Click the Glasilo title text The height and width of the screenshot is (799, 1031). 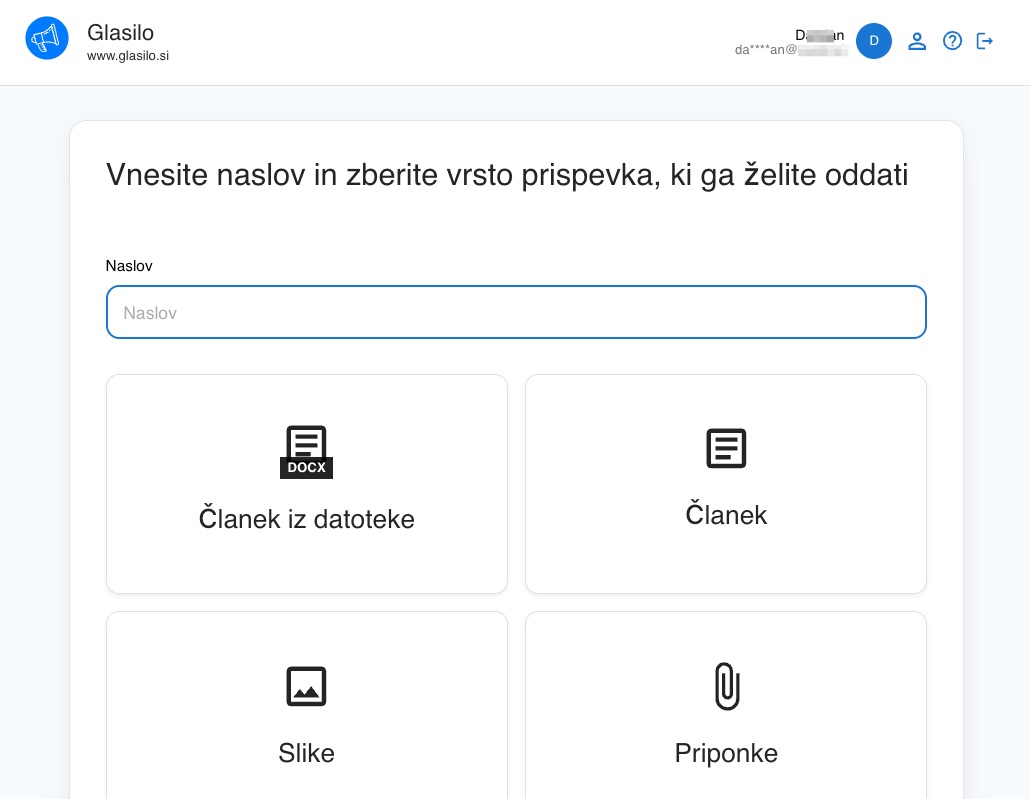pyautogui.click(x=120, y=32)
